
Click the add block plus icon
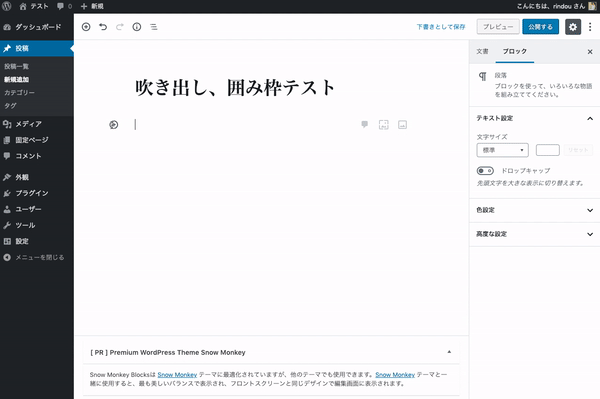[86, 27]
